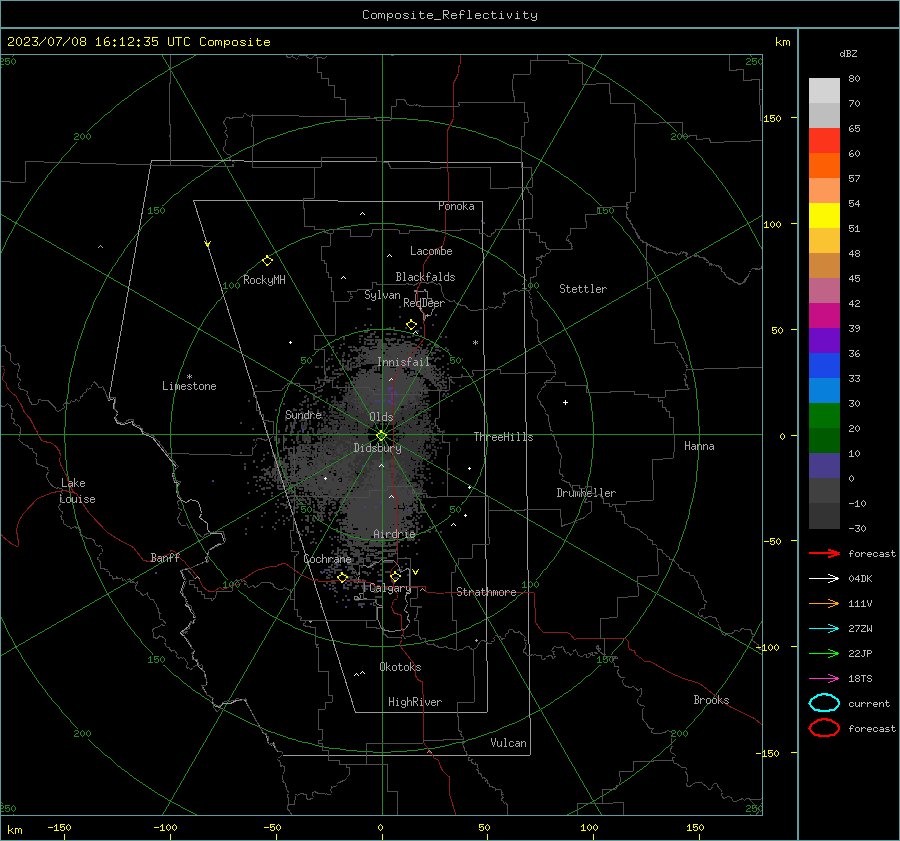Select the HighRiver town label

pyautogui.click(x=415, y=702)
